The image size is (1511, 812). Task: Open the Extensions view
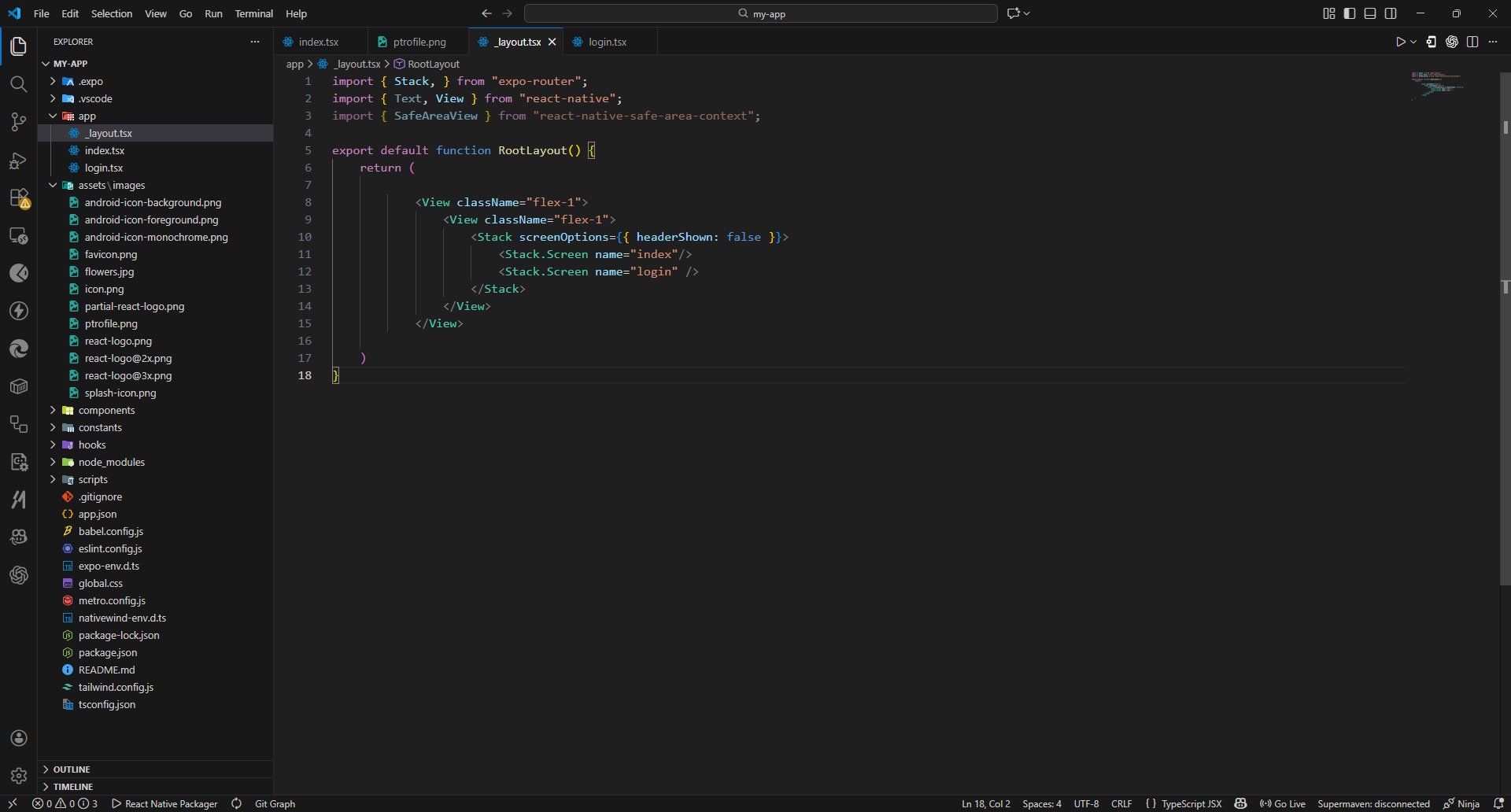(19, 198)
